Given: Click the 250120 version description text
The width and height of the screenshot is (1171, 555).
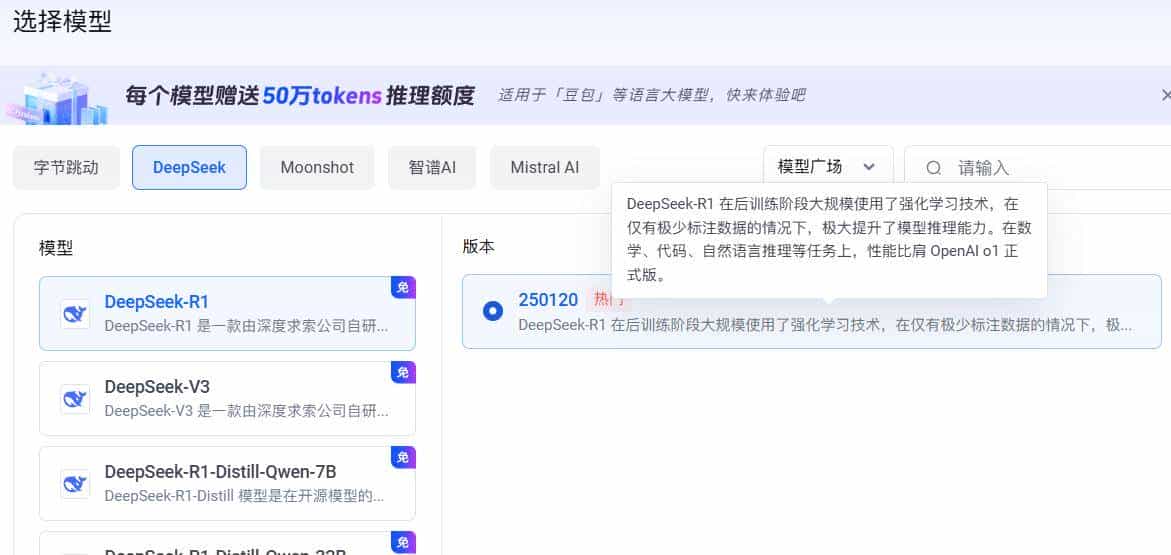Looking at the screenshot, I should tap(825, 325).
